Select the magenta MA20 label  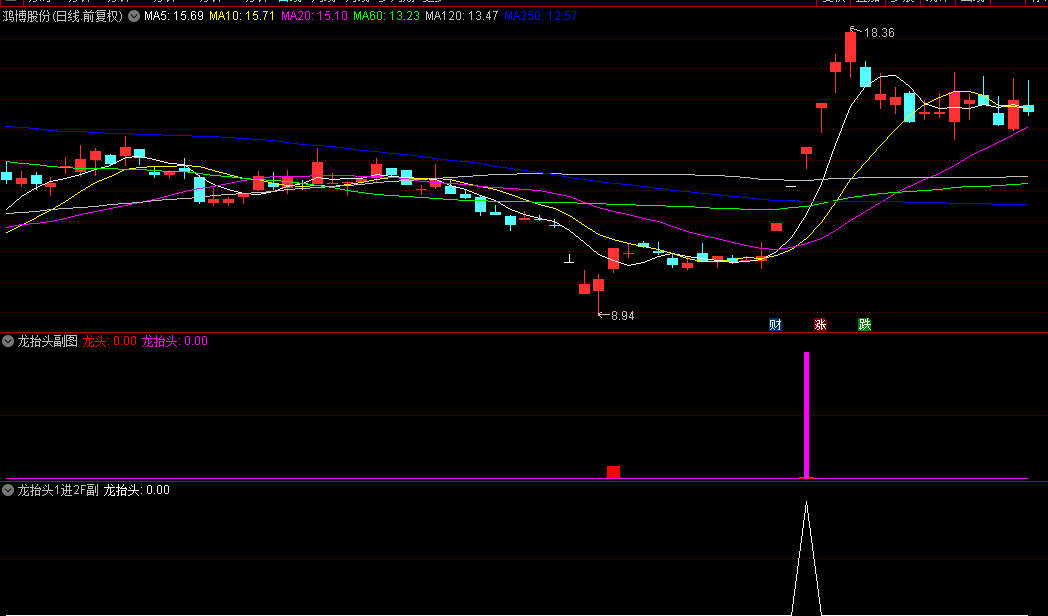tap(314, 16)
